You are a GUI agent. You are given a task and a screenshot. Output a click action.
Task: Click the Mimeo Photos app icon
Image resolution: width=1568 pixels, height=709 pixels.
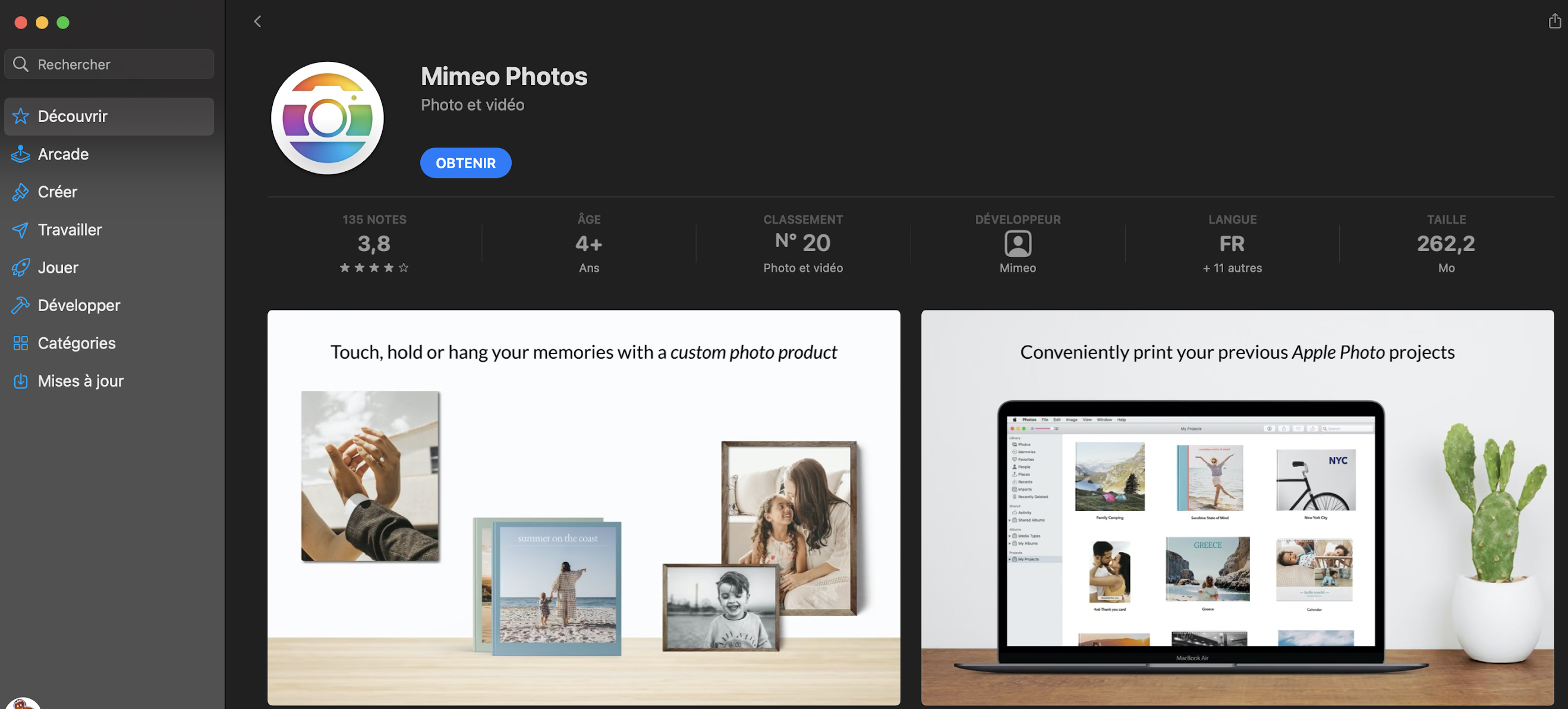327,118
